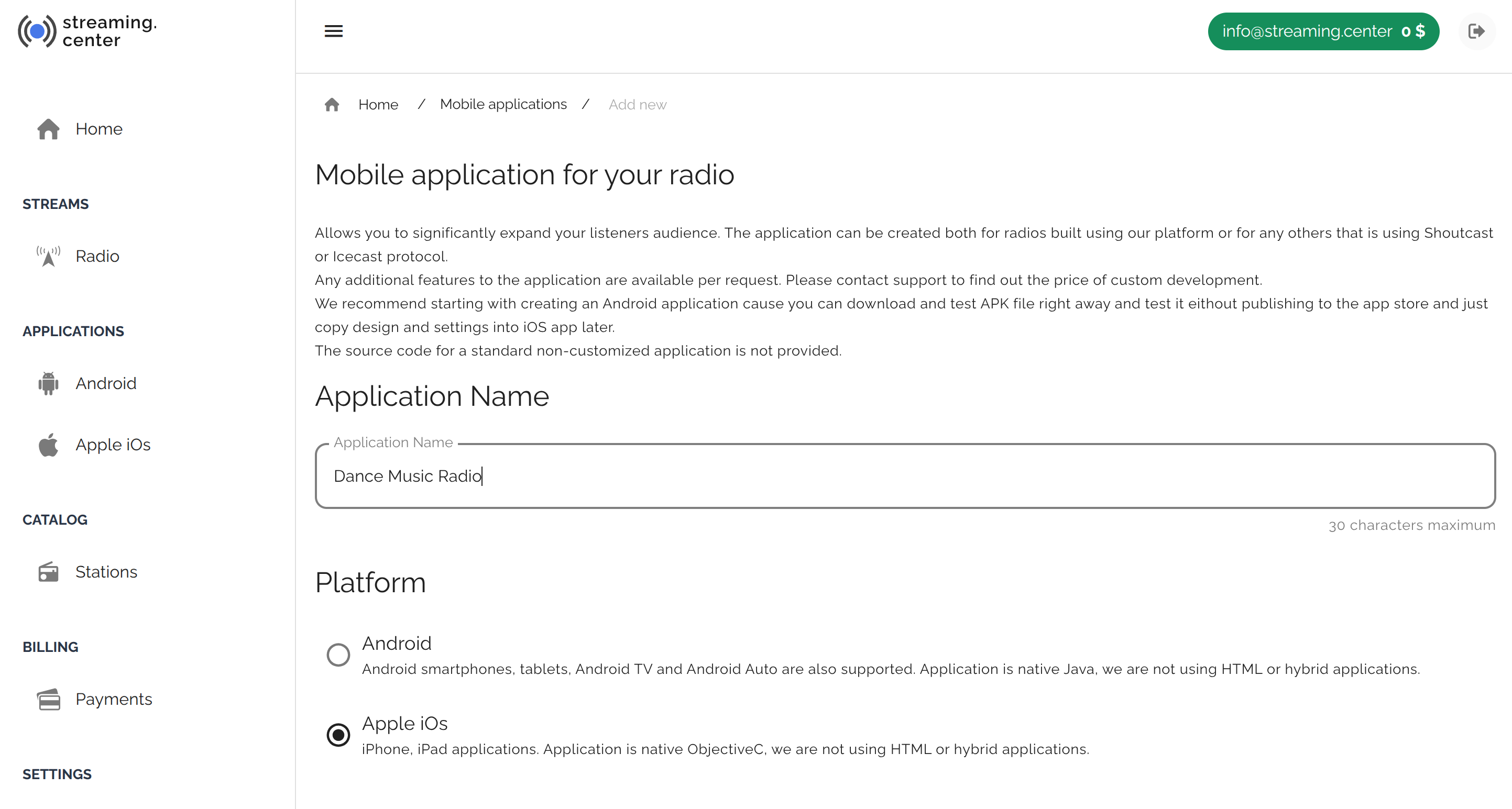
Task: Select the Android platform radio button
Action: tap(338, 655)
